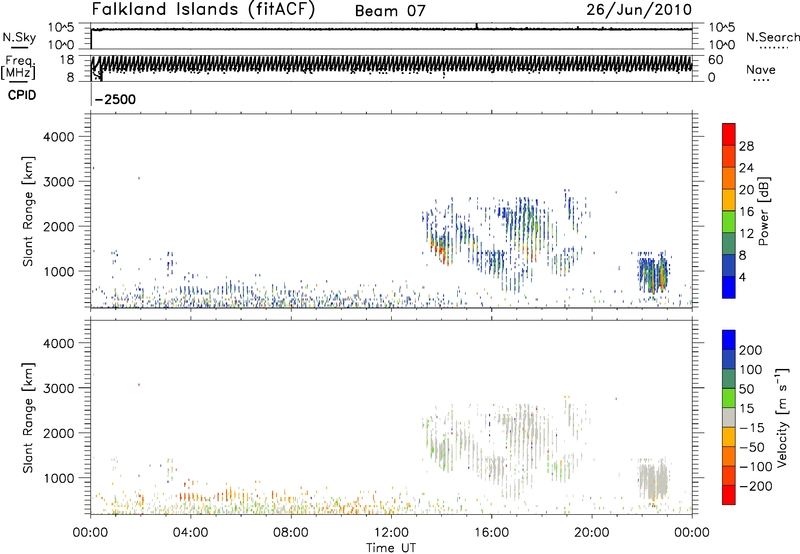Viewport: 800px width, 554px height.
Task: Click the strong echo cluster near 22:30 UT in the power panel
Action: (653, 274)
